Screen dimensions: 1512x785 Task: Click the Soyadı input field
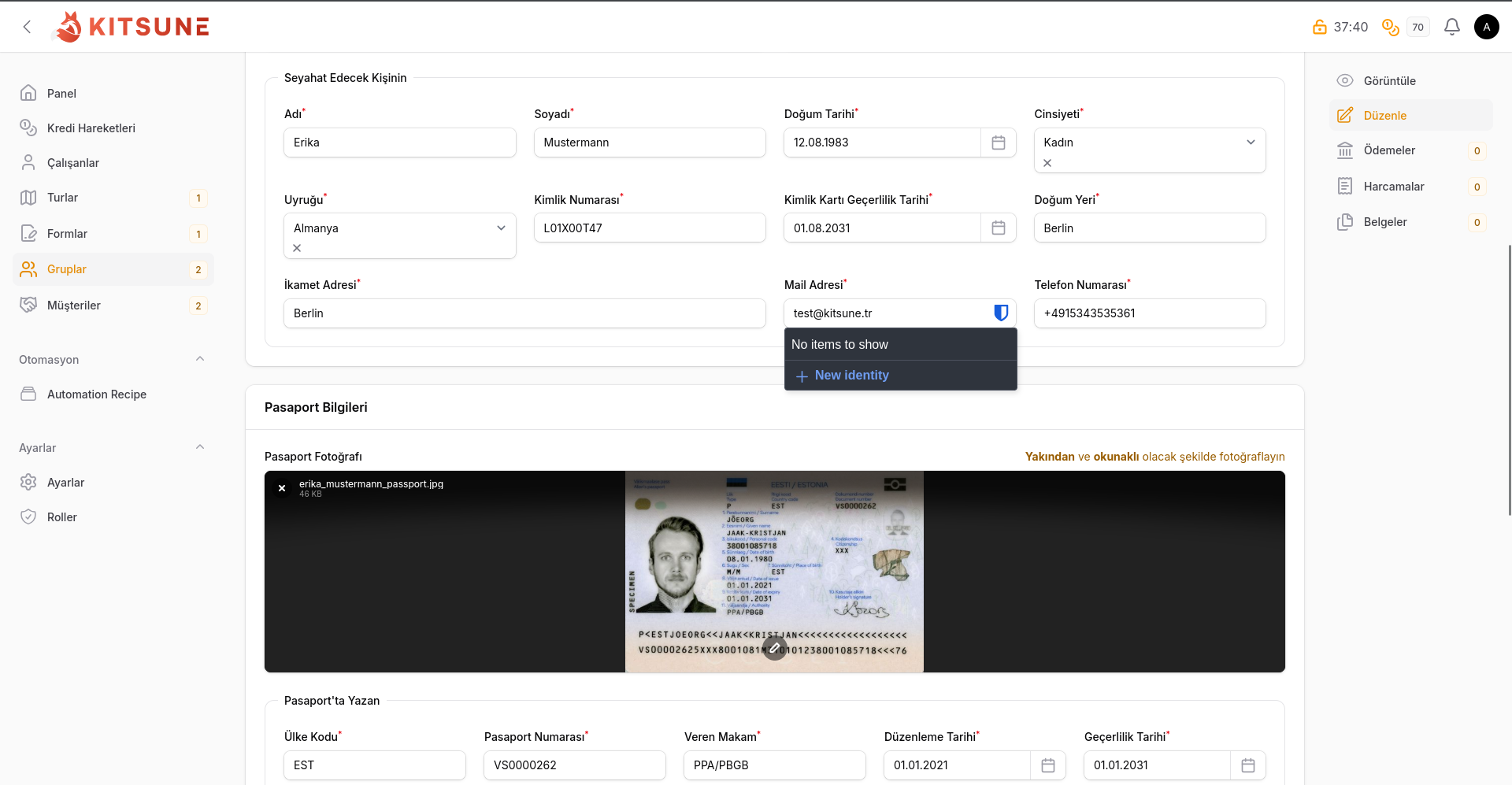pos(650,143)
